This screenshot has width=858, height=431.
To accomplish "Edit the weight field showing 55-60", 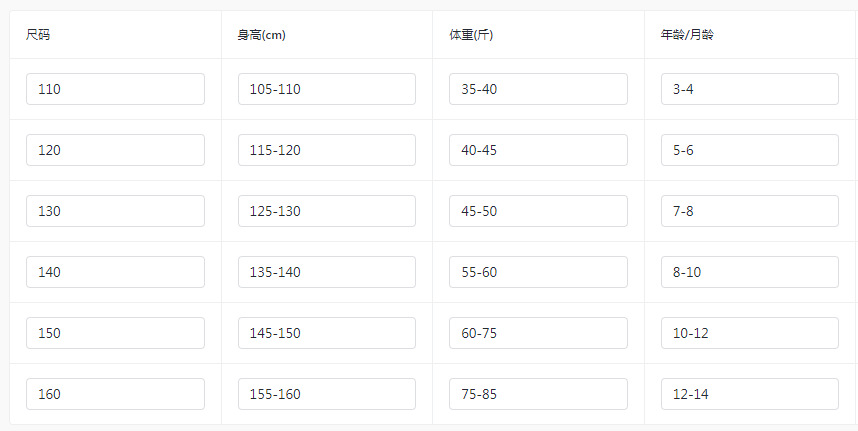I will 538,272.
